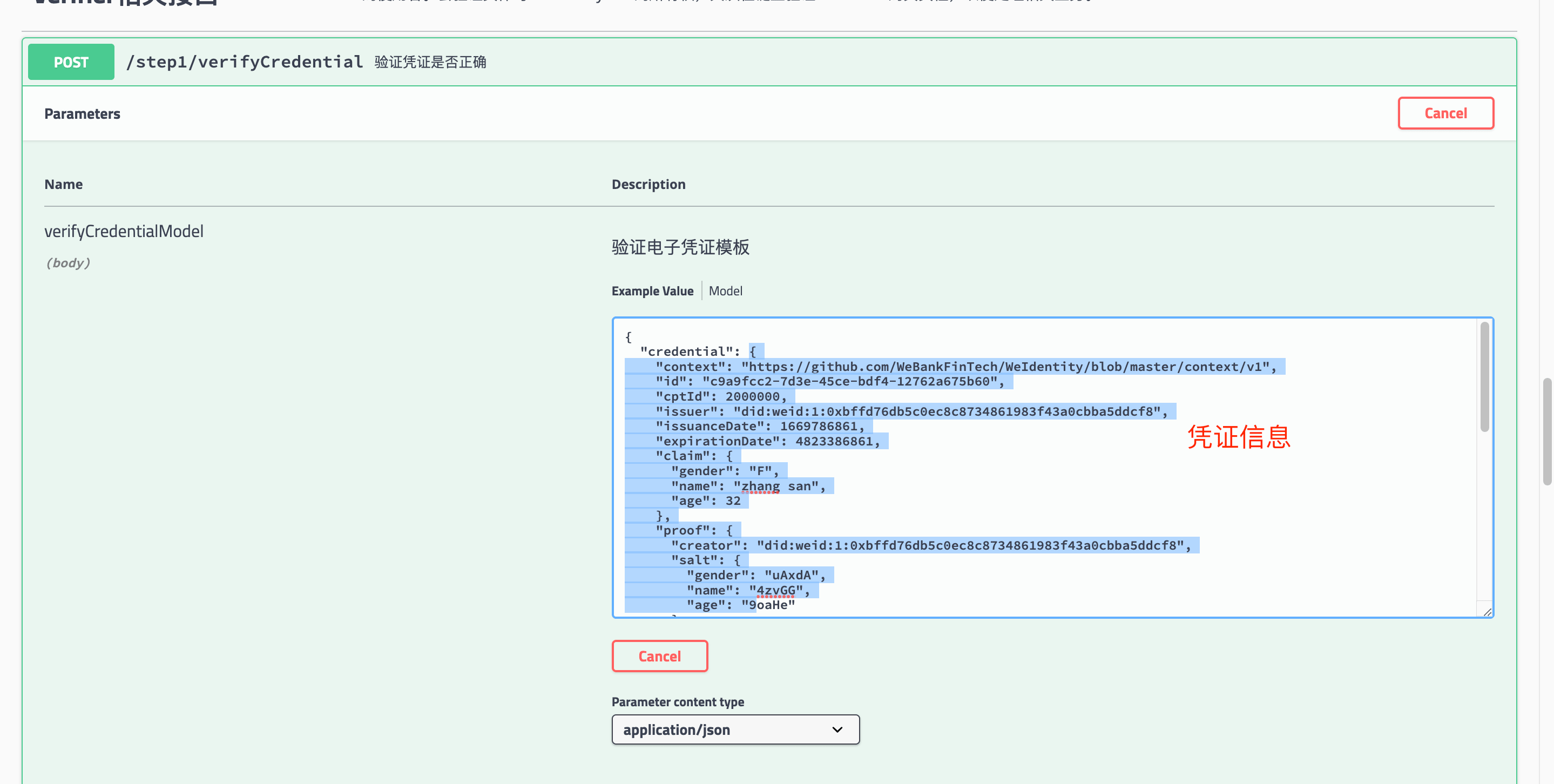Click the Parameters section heading
The width and height of the screenshot is (1554, 784).
coord(82,114)
